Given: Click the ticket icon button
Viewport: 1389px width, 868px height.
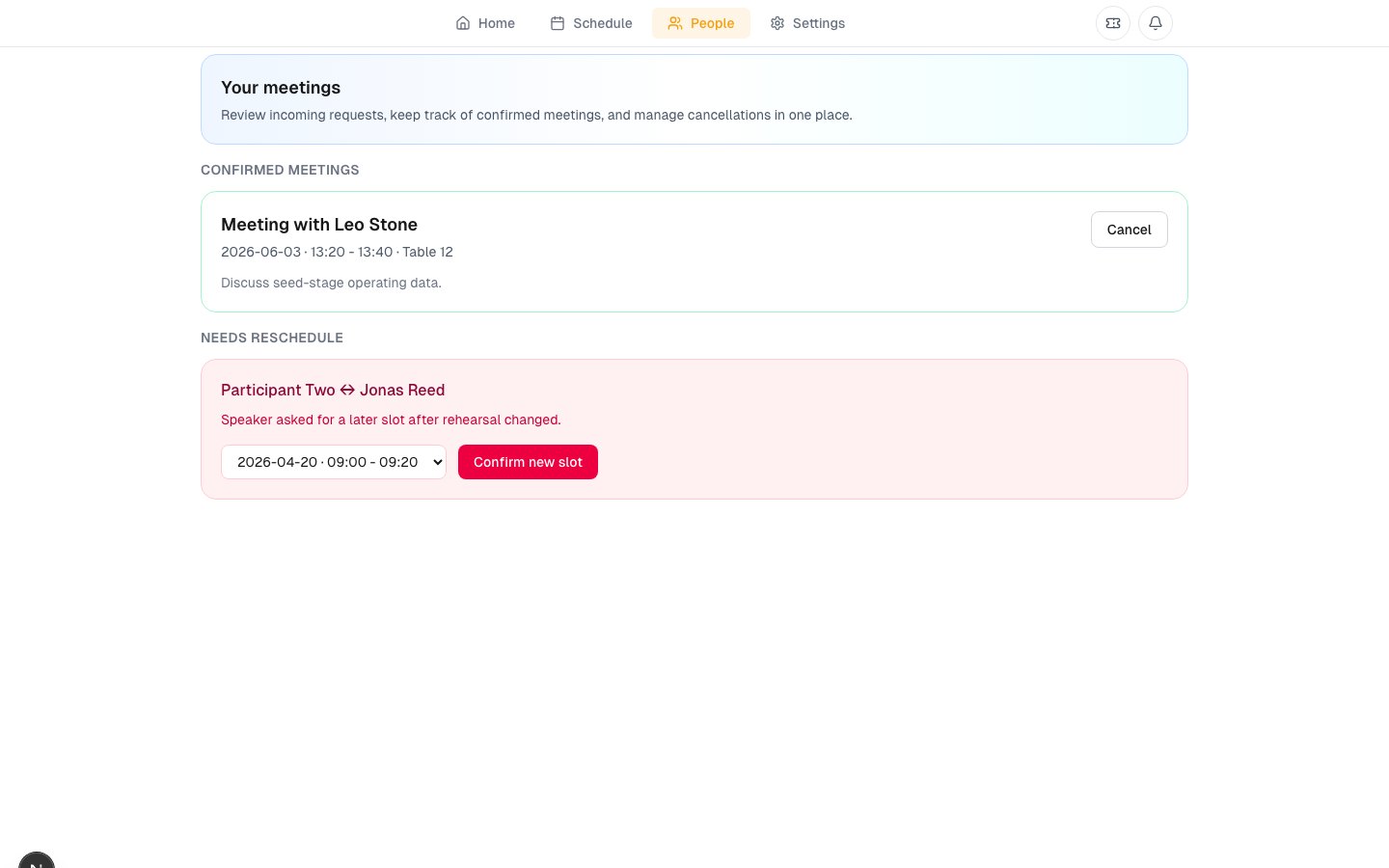Looking at the screenshot, I should point(1113,23).
